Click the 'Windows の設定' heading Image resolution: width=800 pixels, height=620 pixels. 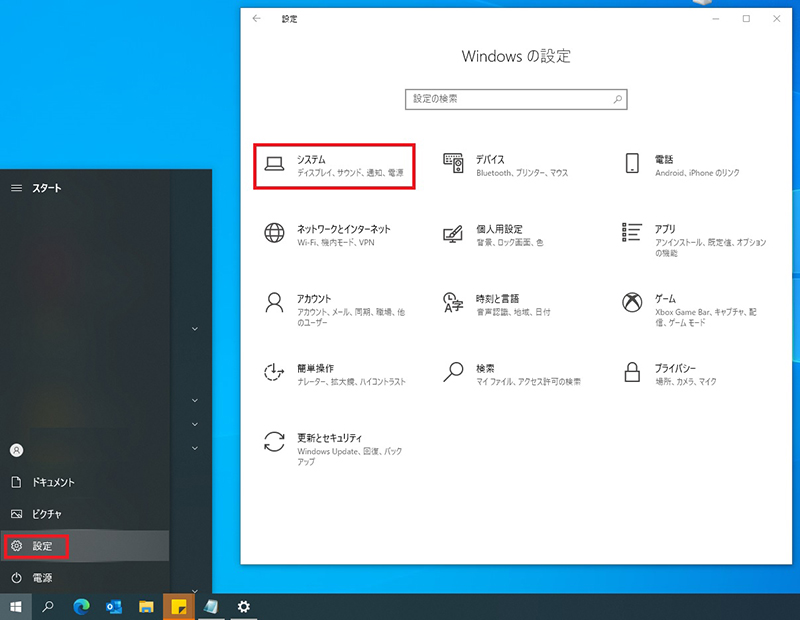[x=516, y=56]
